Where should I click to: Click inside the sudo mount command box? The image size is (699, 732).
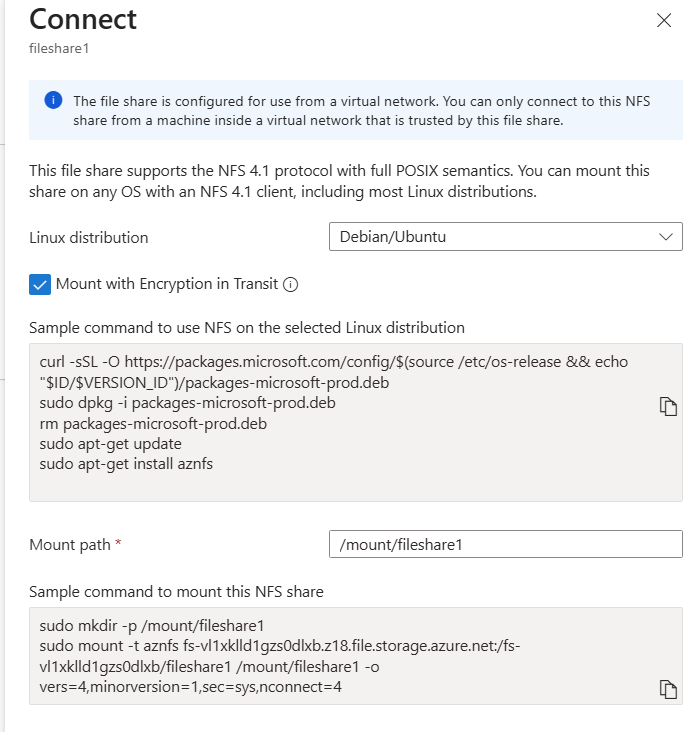[x=340, y=655]
